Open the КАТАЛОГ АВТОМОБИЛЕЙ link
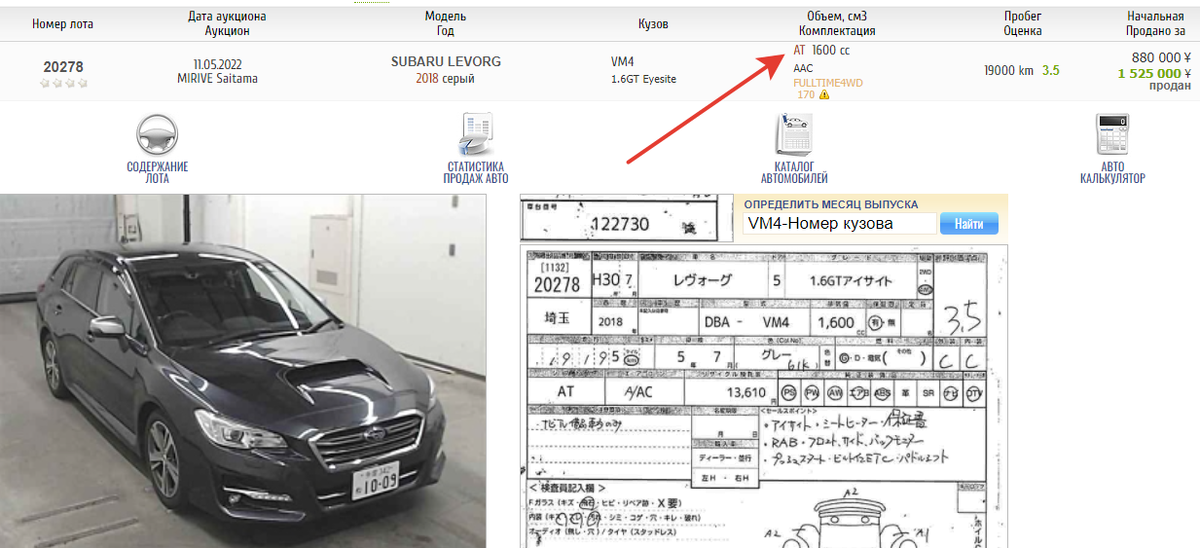 [x=794, y=173]
